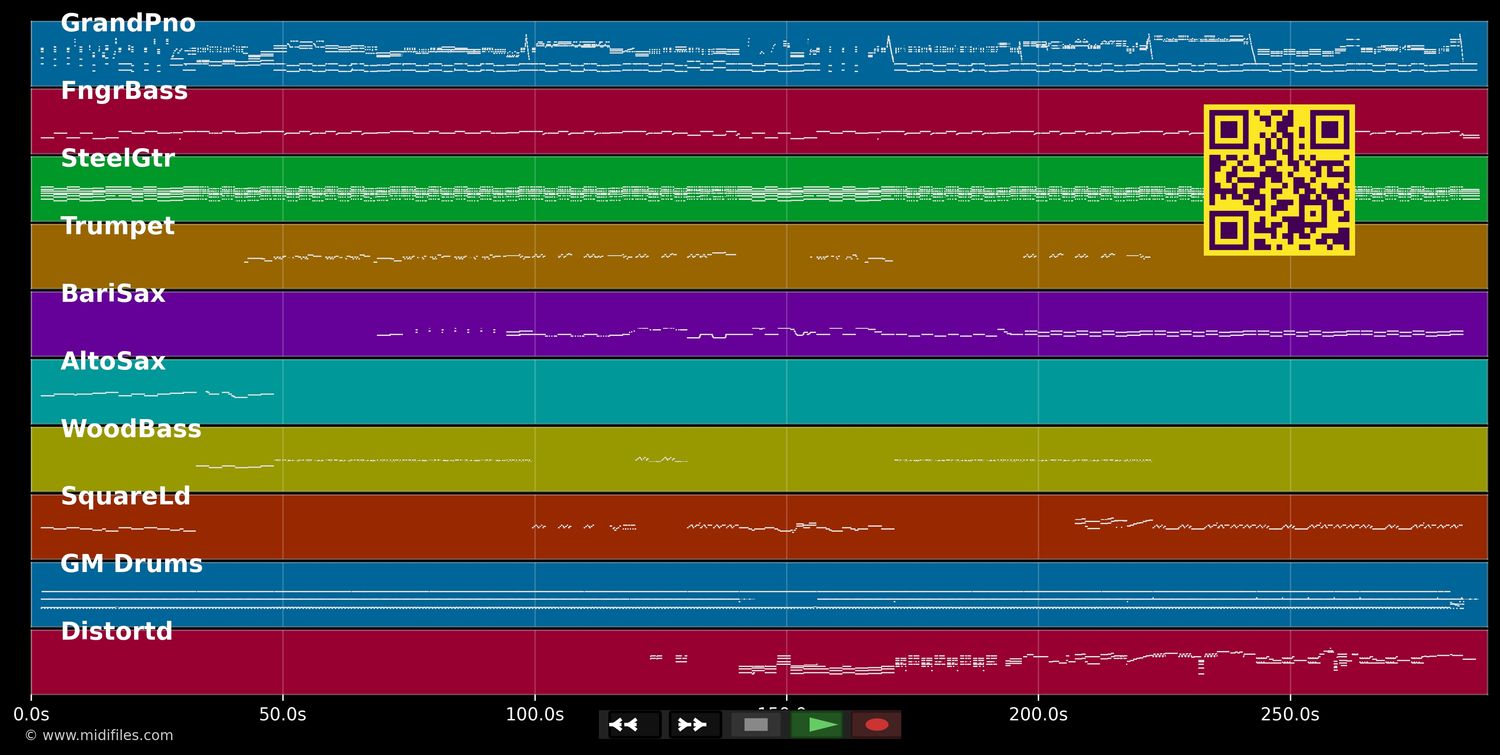1500x755 pixels.
Task: Click the AltoSax track label
Action: click(x=113, y=362)
